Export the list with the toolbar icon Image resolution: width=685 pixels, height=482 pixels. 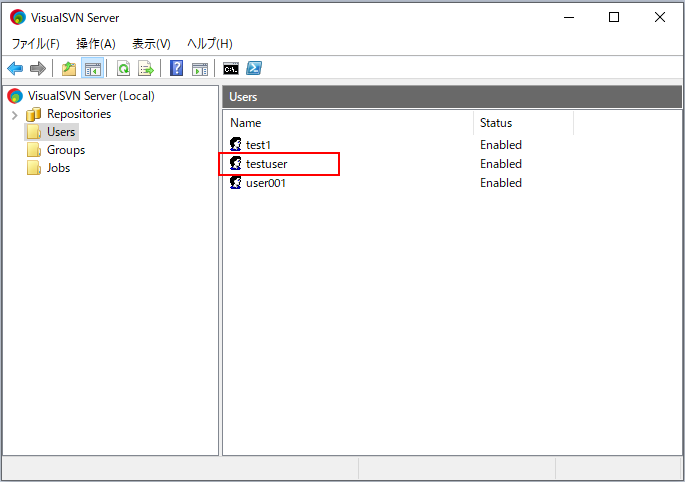(x=146, y=69)
